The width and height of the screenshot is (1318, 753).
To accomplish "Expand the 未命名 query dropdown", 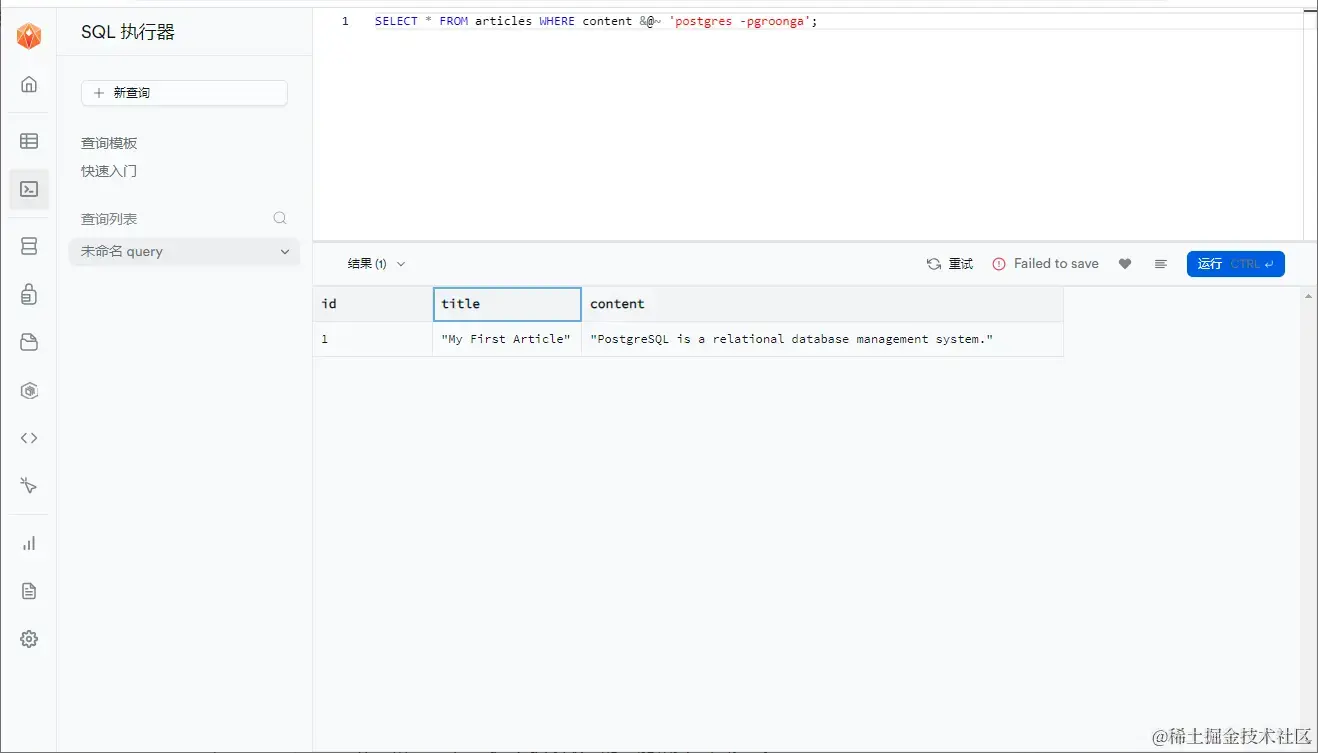I will point(284,251).
